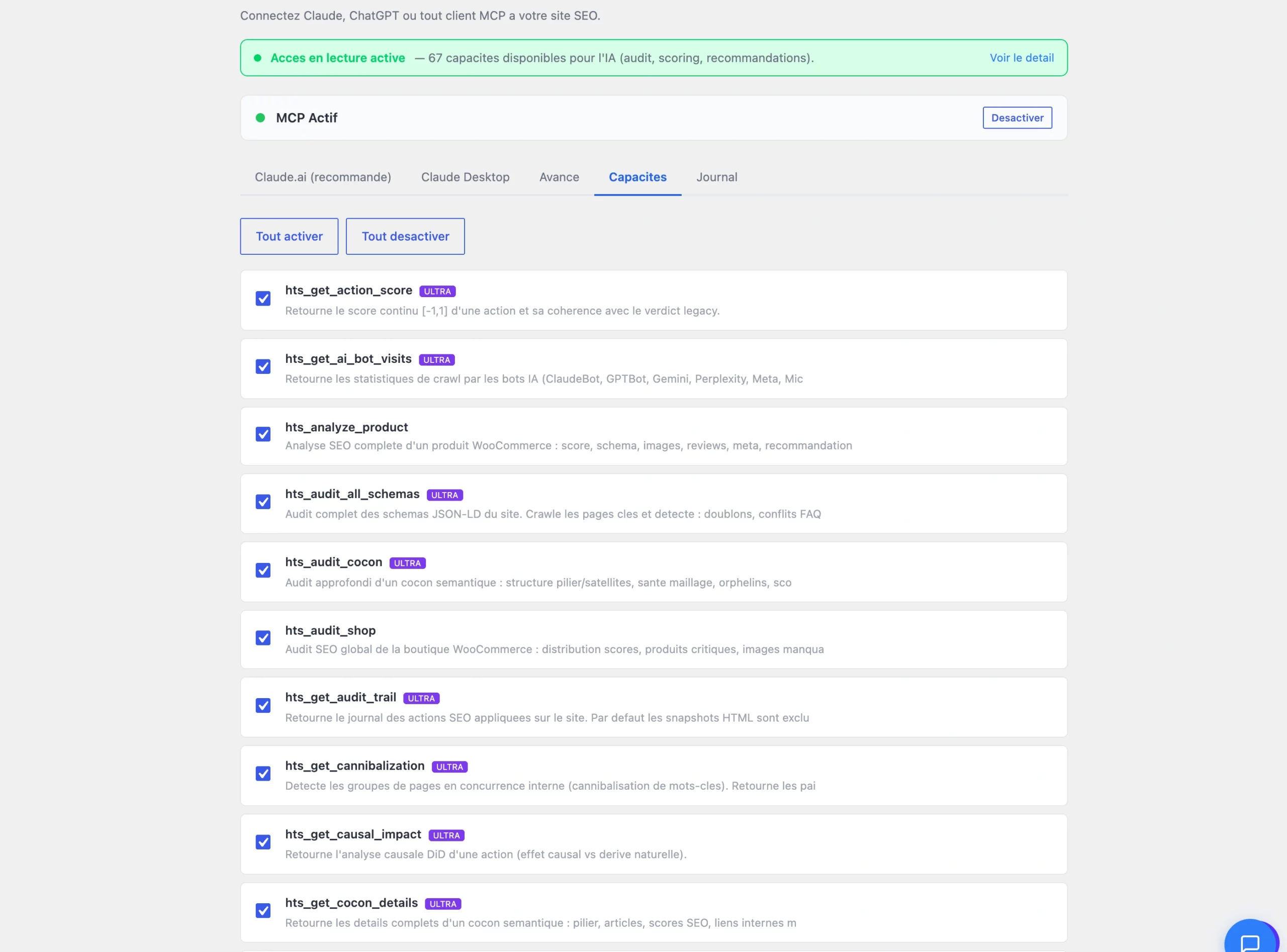Toggle the hts_get_ai_bot_visits checkbox
The image size is (1287, 952).
point(263,366)
